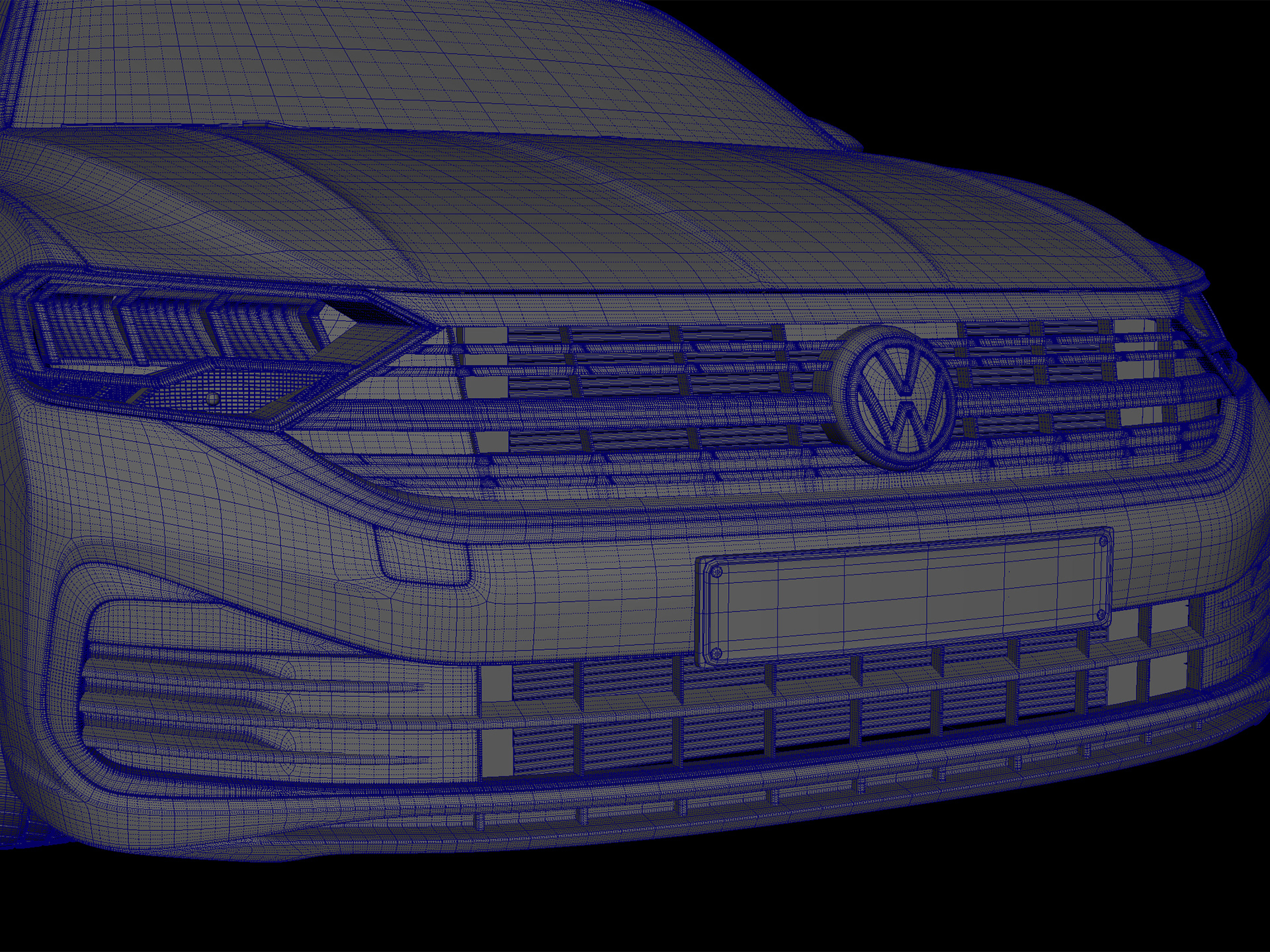Image resolution: width=1270 pixels, height=952 pixels.
Task: Click the bottom-right license plate screw
Action: (x=1101, y=615)
